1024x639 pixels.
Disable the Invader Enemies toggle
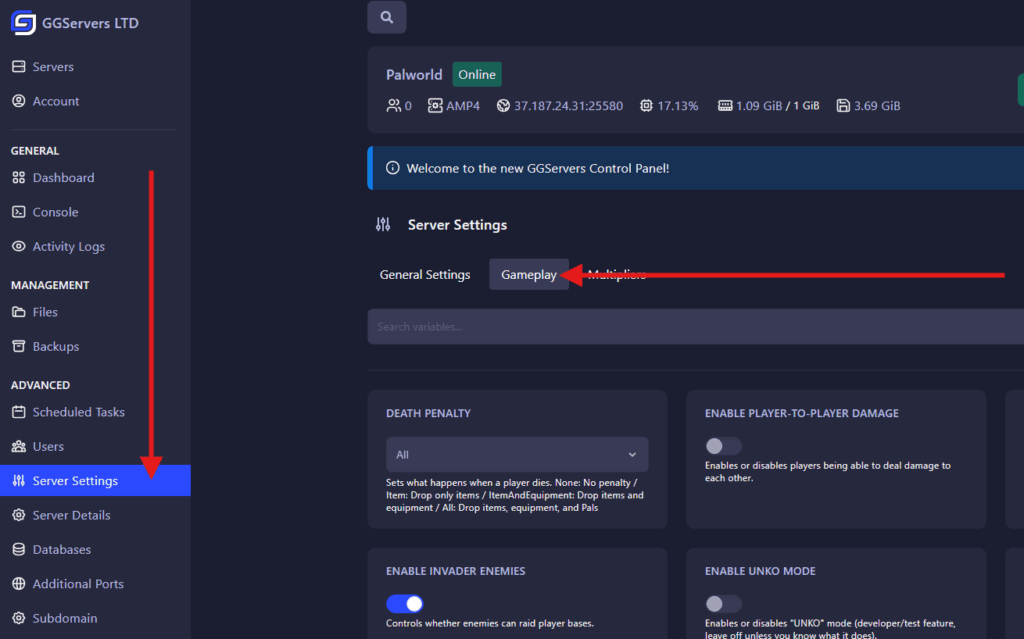coord(404,604)
